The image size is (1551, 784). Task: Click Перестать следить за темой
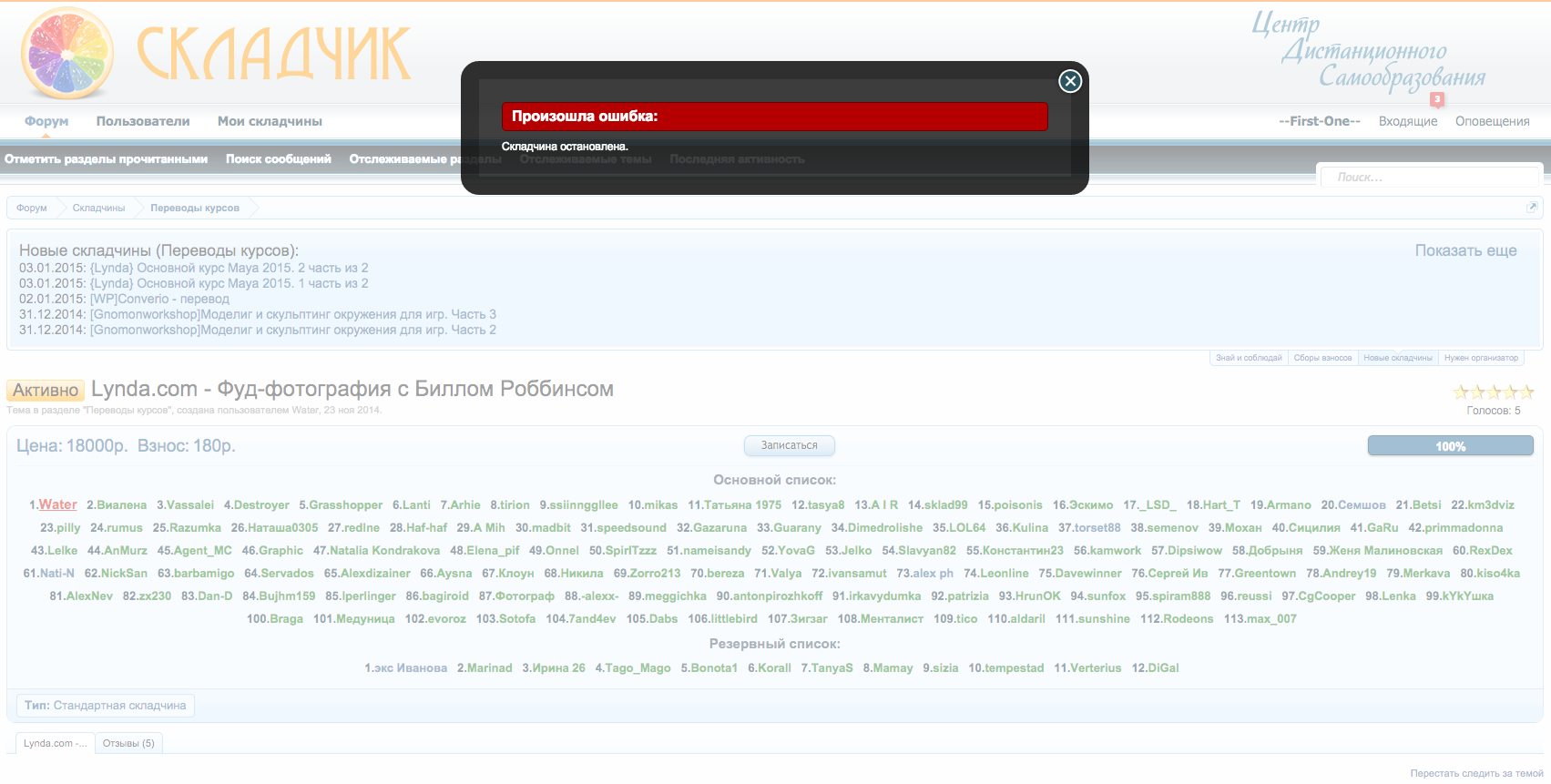click(1476, 773)
